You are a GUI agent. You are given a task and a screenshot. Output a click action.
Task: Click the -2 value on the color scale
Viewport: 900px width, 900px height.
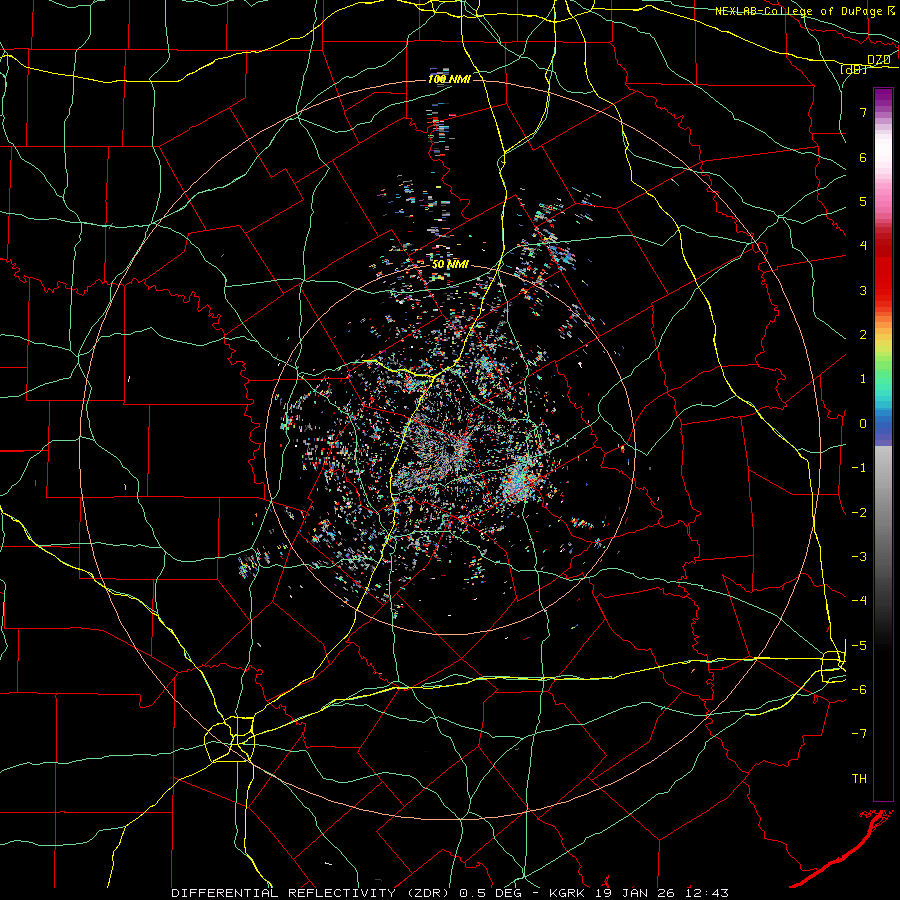tap(859, 512)
